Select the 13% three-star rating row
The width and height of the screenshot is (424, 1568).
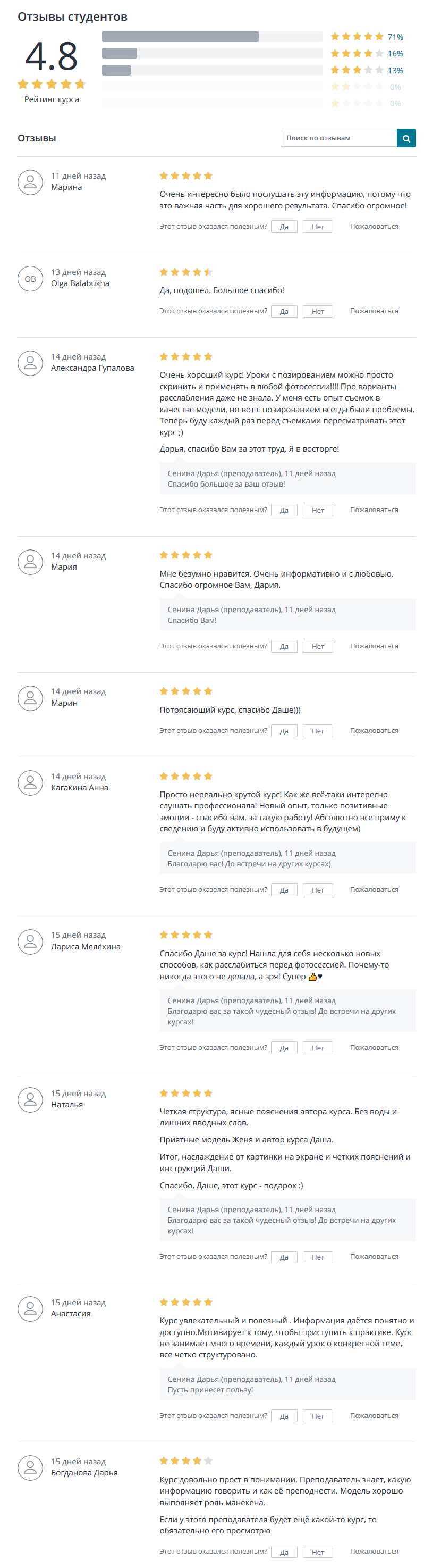click(211, 71)
